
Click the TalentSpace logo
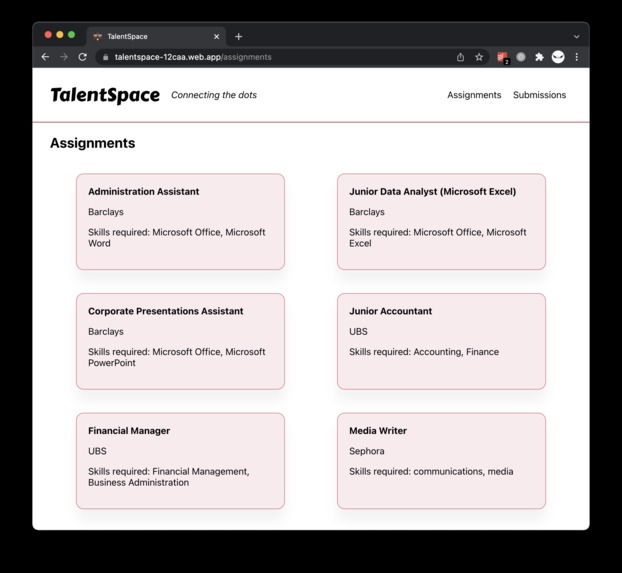coord(105,95)
